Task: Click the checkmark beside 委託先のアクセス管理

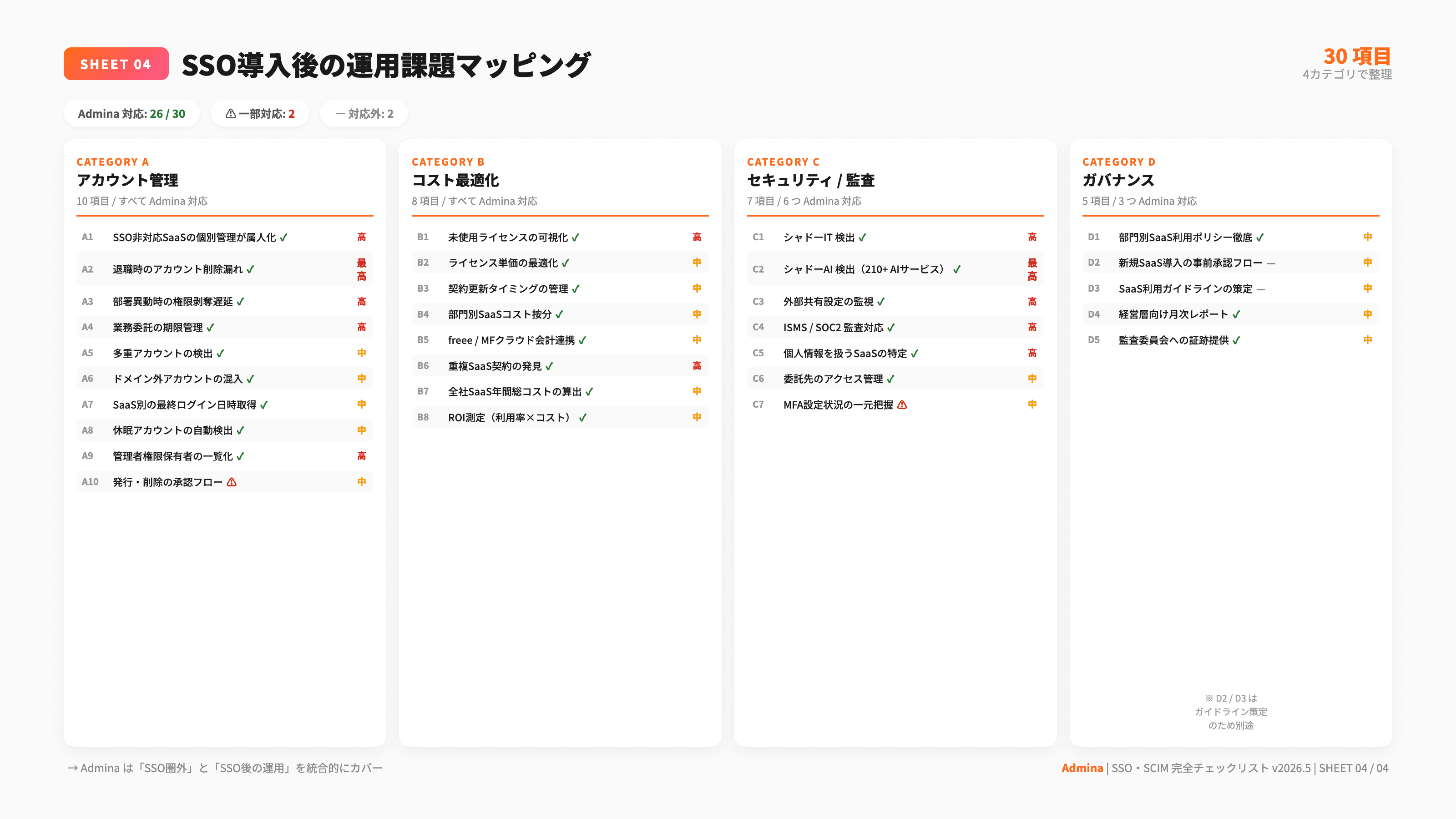Action: point(891,379)
